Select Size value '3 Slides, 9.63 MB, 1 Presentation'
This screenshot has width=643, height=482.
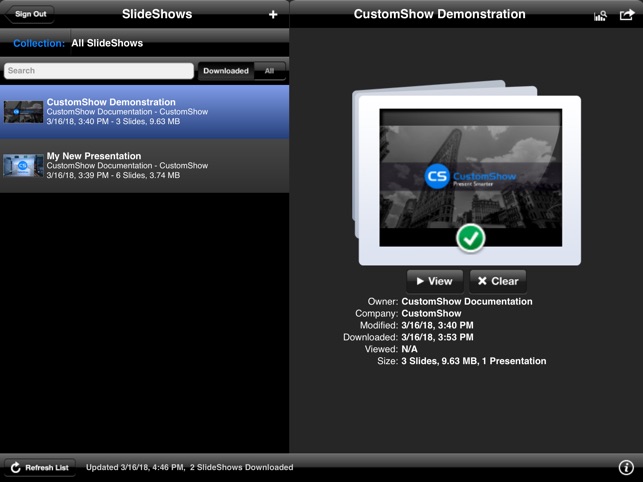[474, 361]
